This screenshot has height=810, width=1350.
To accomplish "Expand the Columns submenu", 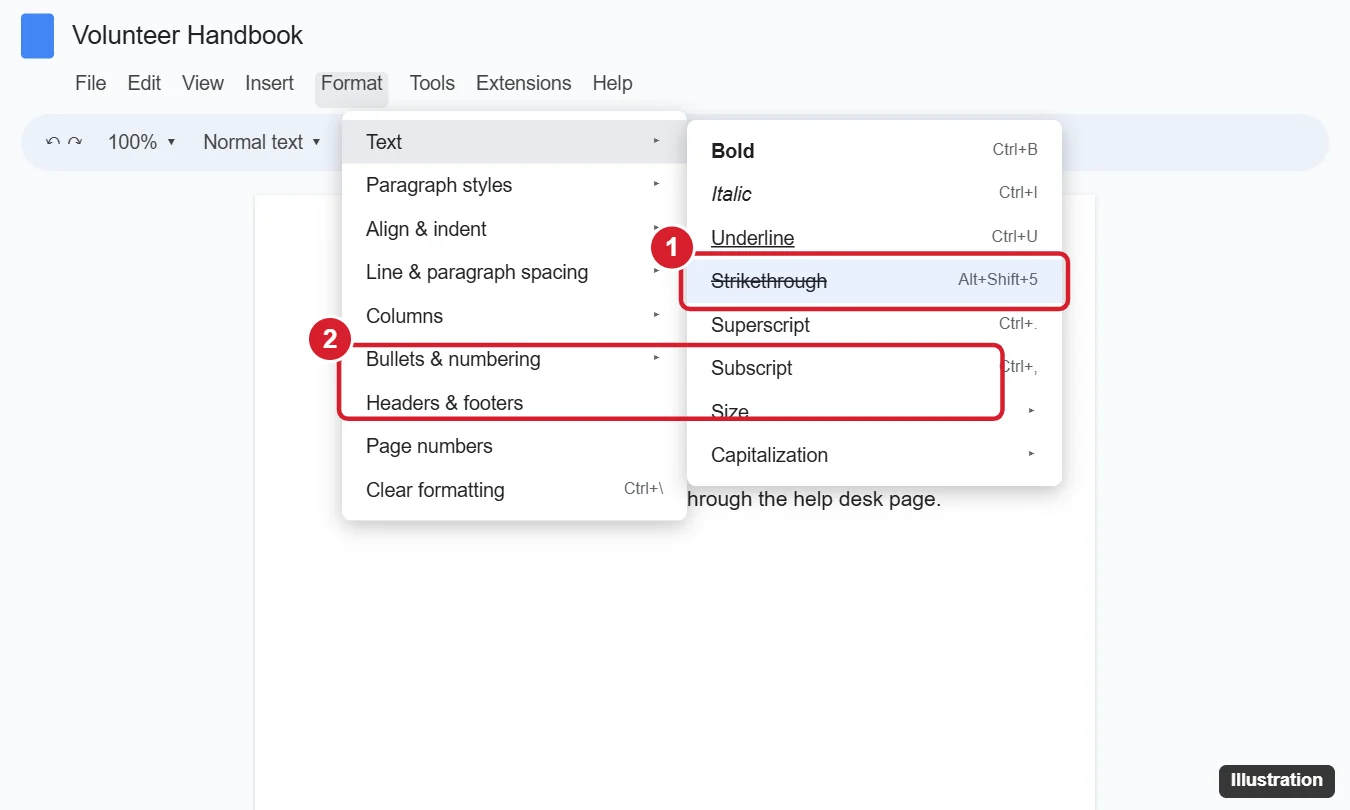I will coord(514,316).
